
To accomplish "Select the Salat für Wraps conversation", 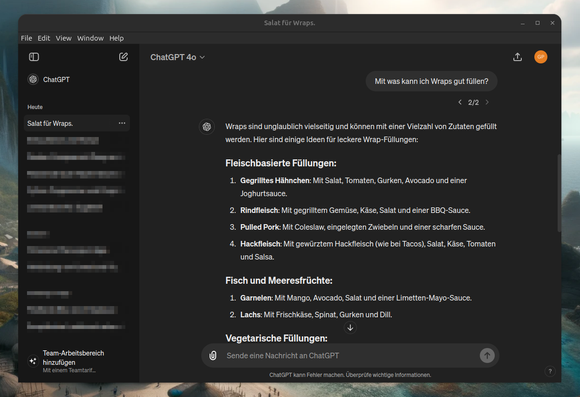I will 77,123.
